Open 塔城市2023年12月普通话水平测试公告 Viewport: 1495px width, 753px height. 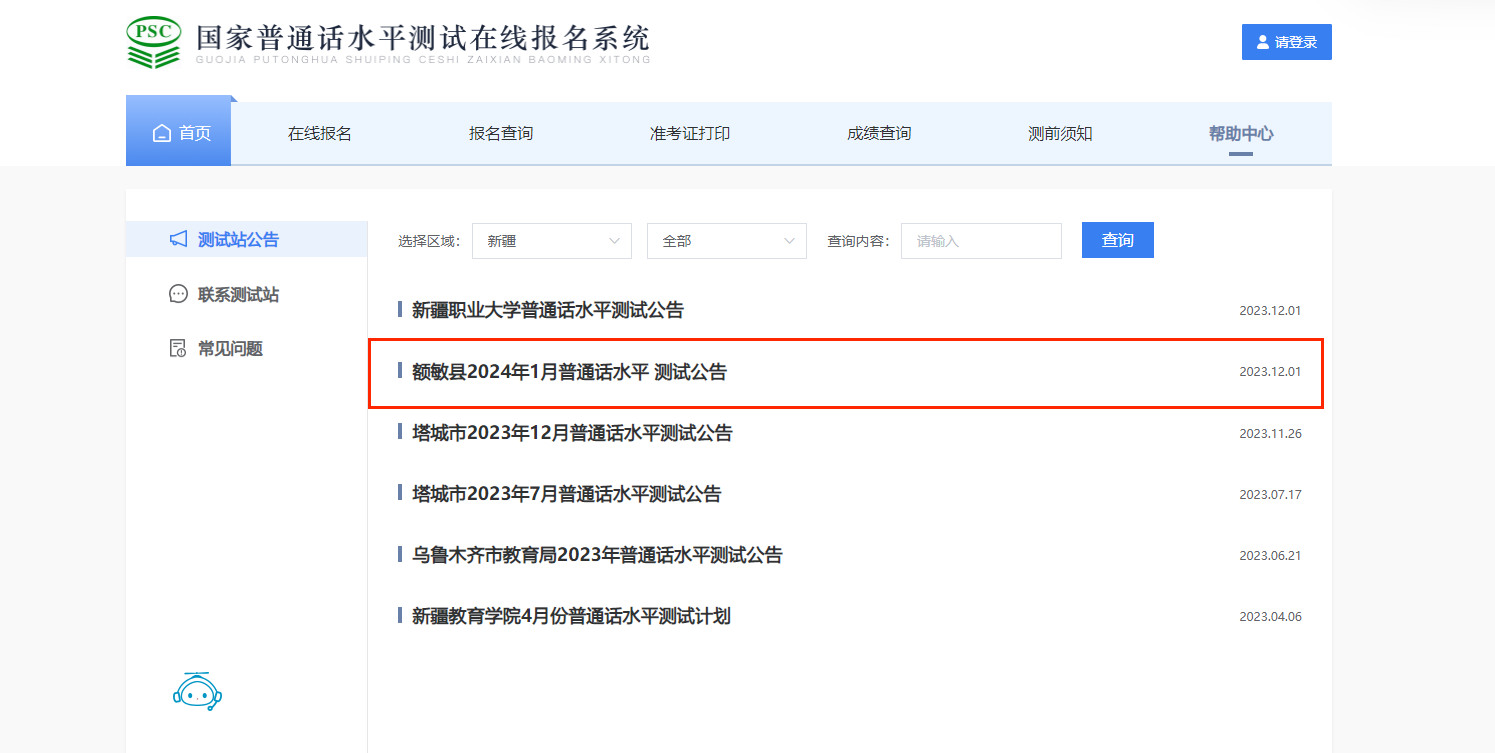click(572, 433)
